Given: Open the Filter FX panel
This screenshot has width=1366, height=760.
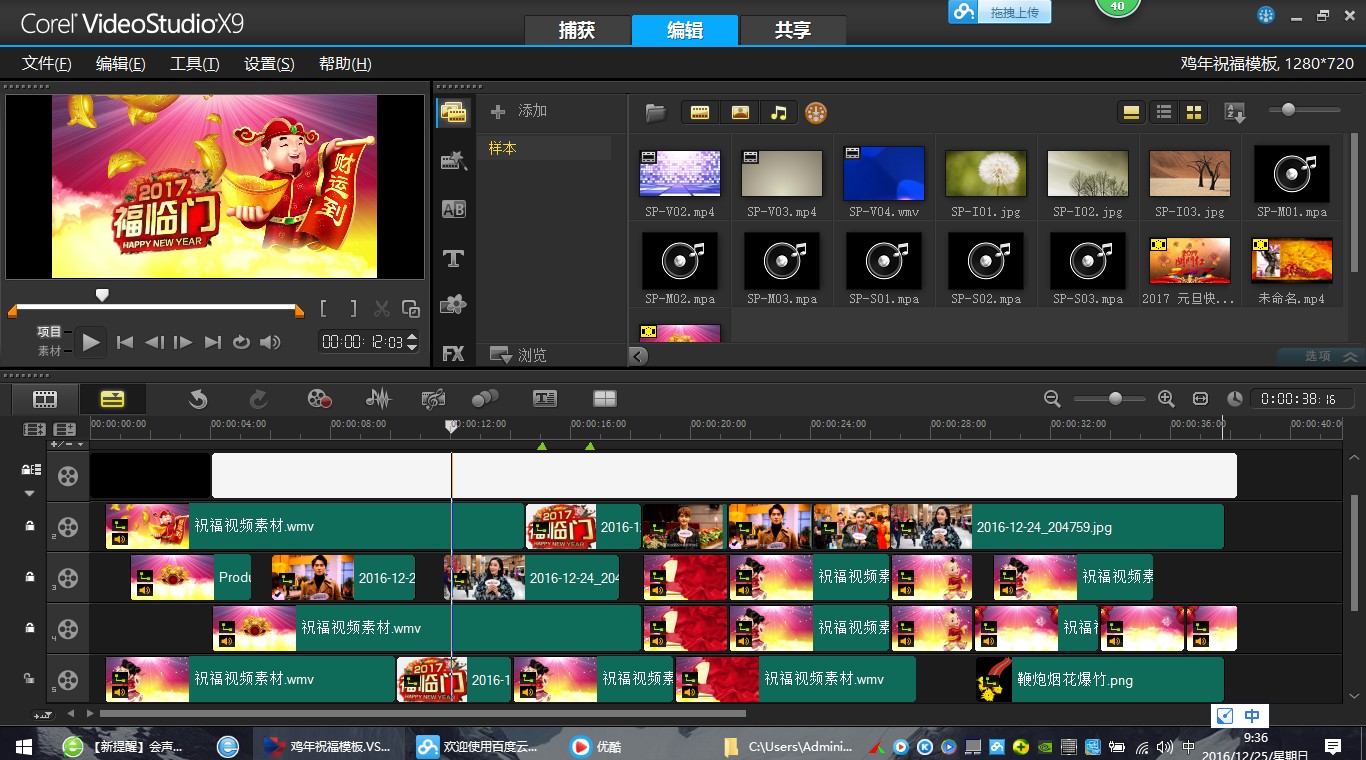Looking at the screenshot, I should click(454, 353).
